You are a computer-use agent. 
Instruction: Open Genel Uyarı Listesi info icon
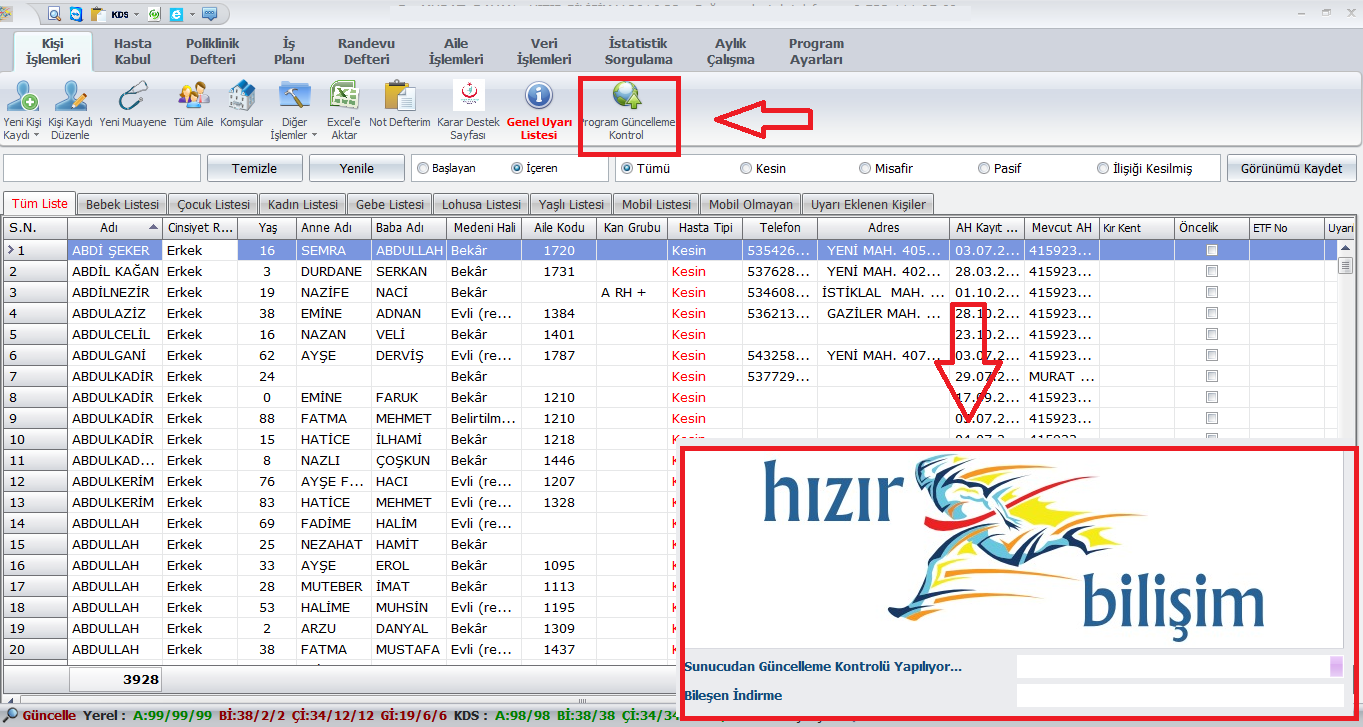point(539,97)
